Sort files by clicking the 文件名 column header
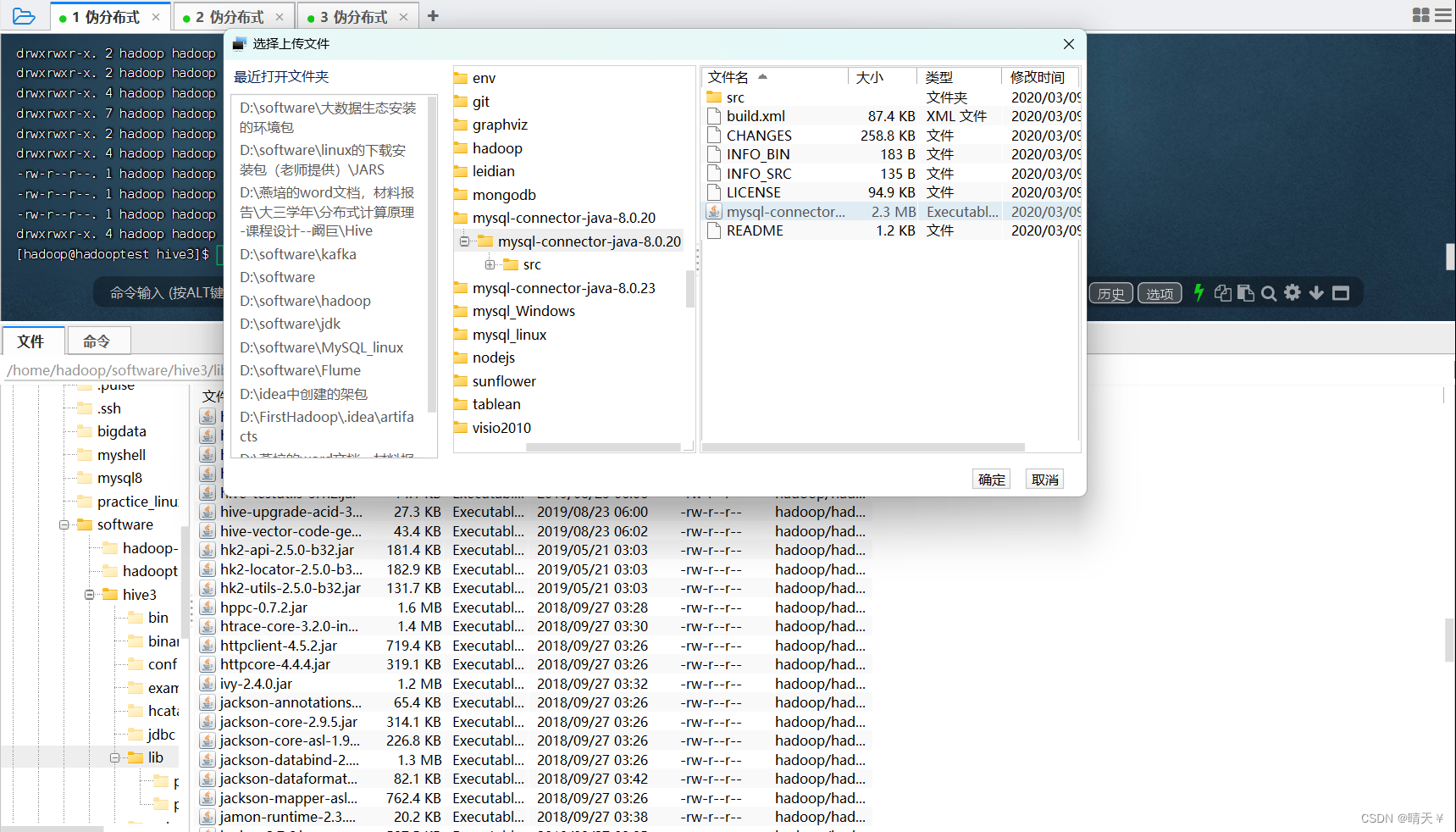Screen dimensions: 1456x832 pyautogui.click(x=730, y=76)
